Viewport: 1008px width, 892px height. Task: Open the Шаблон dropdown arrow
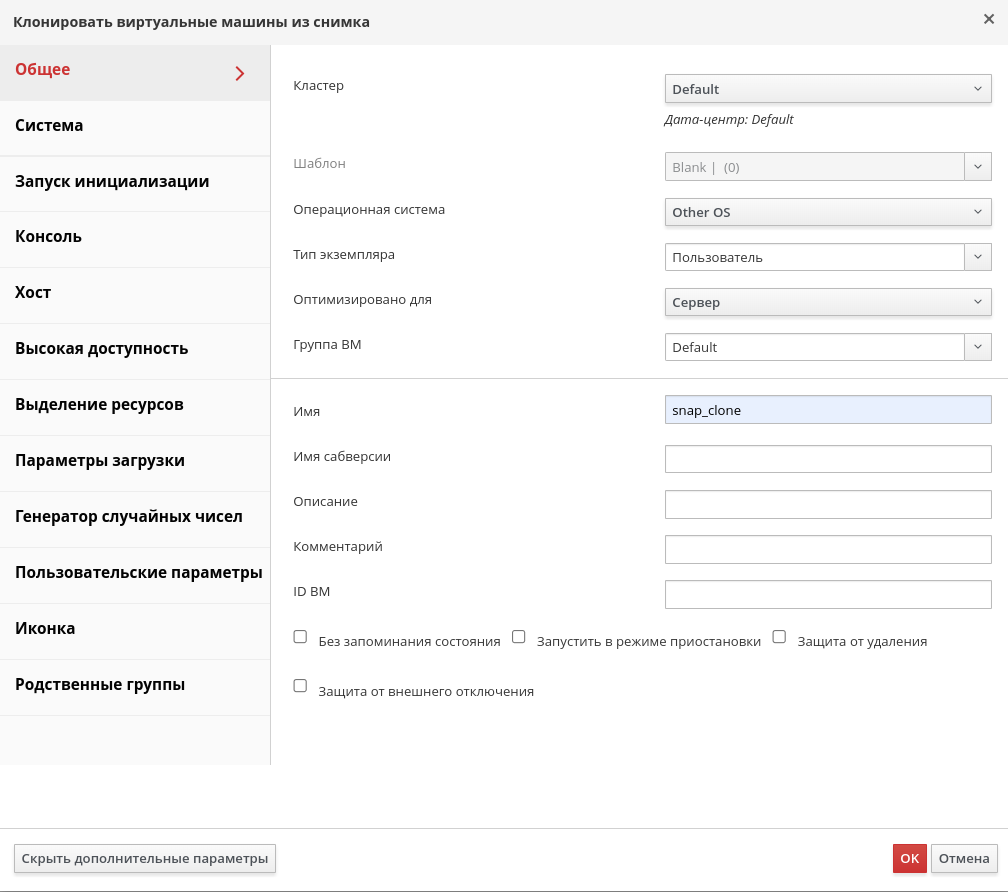click(978, 167)
